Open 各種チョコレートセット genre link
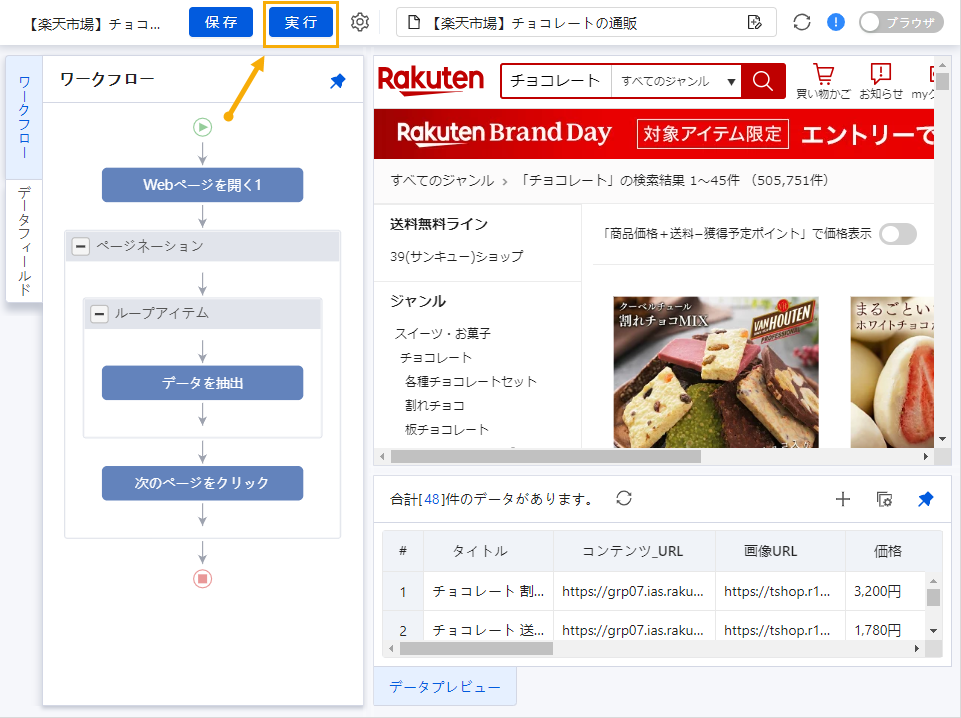The height and width of the screenshot is (718, 961). point(470,381)
